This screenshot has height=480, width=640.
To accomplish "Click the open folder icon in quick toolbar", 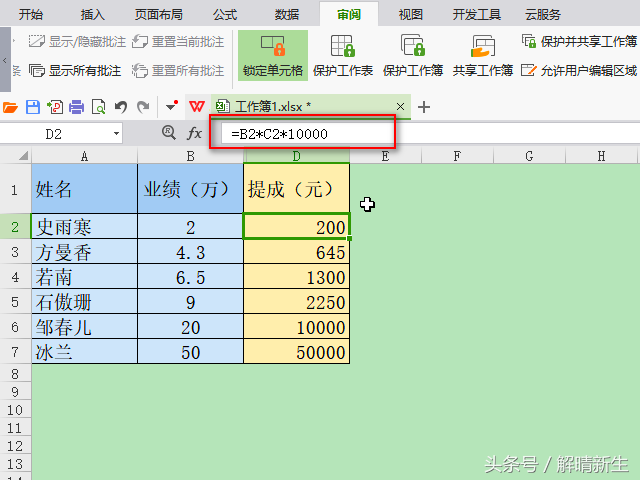I will [x=10, y=107].
